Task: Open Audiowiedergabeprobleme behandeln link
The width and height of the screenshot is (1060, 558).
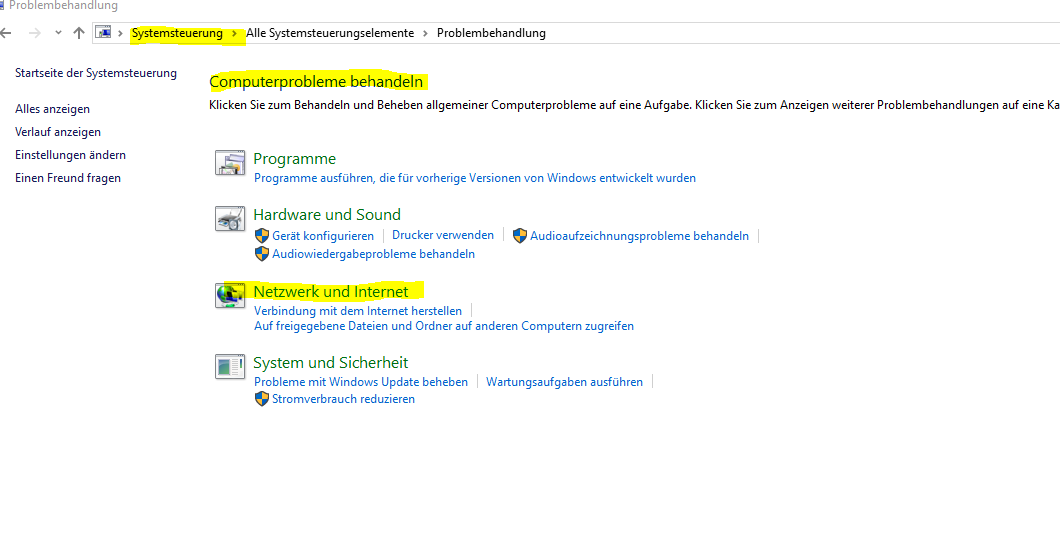Action: click(x=373, y=254)
